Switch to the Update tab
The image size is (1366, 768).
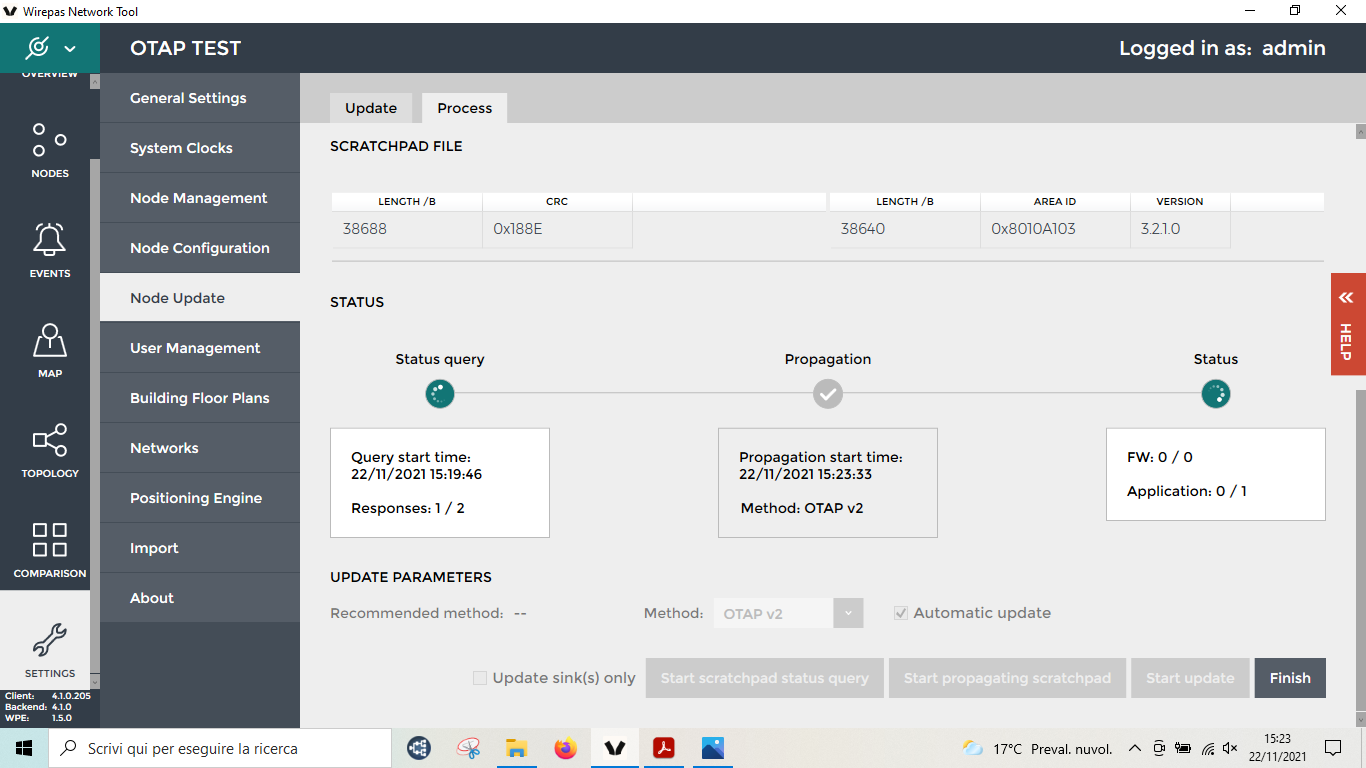tap(371, 108)
